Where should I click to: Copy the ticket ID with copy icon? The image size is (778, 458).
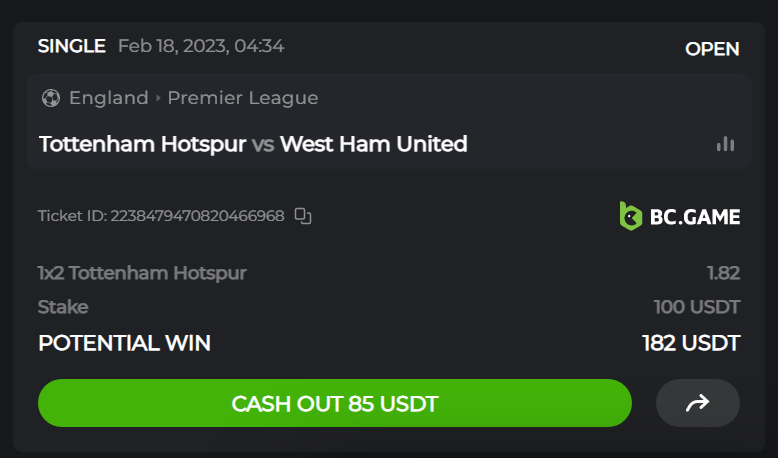(303, 216)
